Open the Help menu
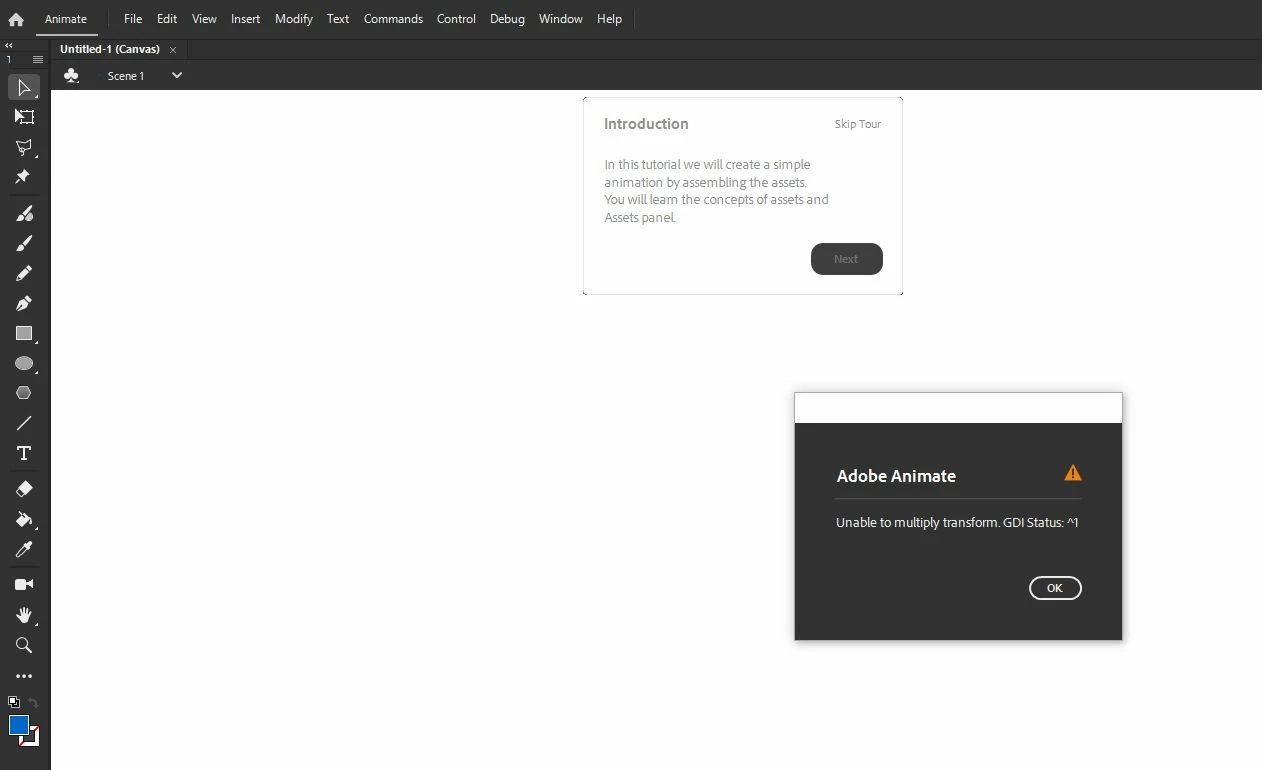The height and width of the screenshot is (770, 1262). click(x=609, y=19)
